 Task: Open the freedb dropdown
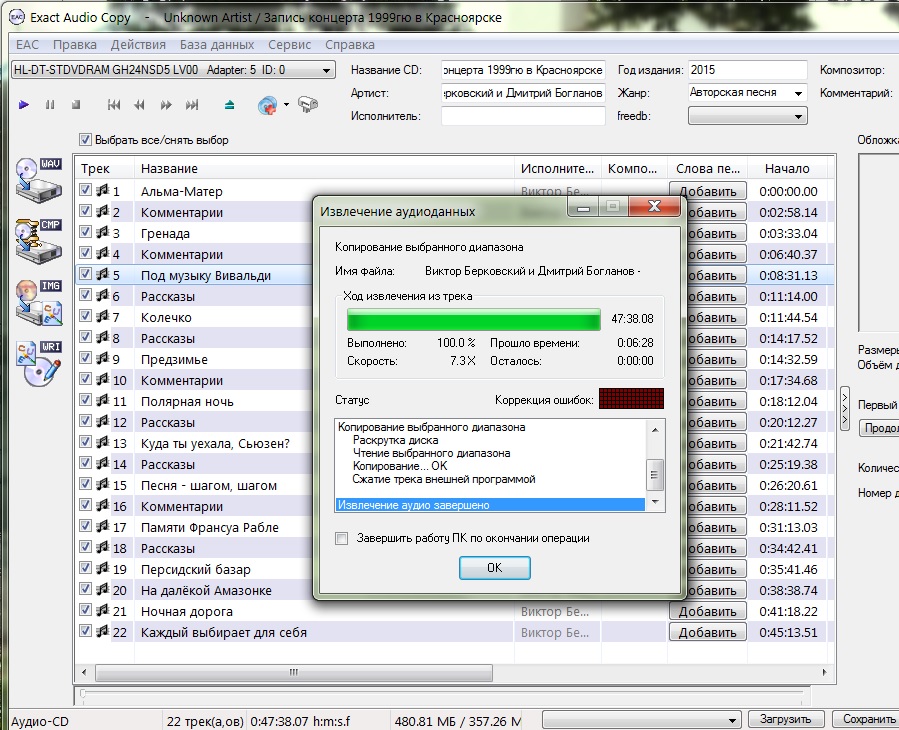pyautogui.click(x=798, y=116)
